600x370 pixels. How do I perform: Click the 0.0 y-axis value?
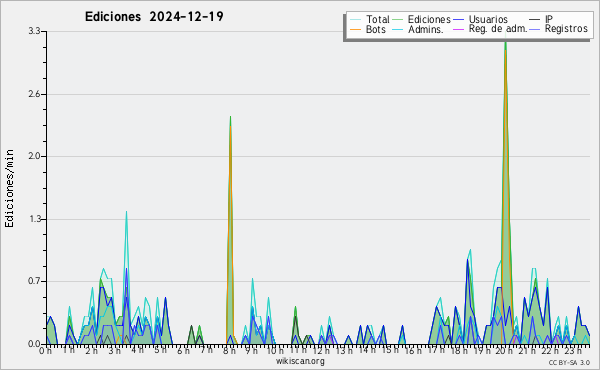[x=34, y=344]
